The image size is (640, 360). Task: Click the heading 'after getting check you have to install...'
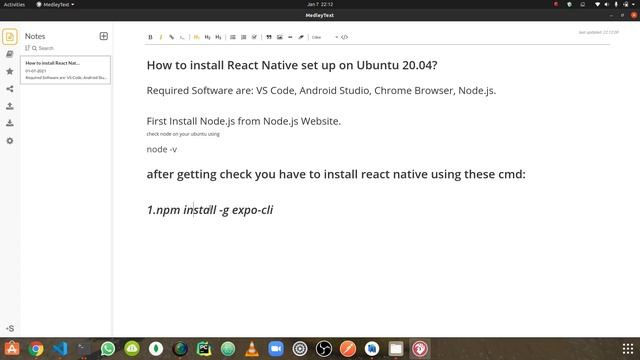coord(336,174)
